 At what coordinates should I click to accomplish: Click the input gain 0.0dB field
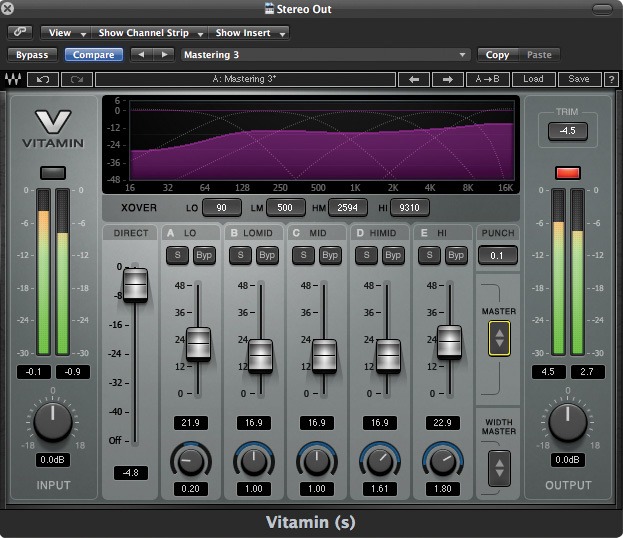point(53,460)
